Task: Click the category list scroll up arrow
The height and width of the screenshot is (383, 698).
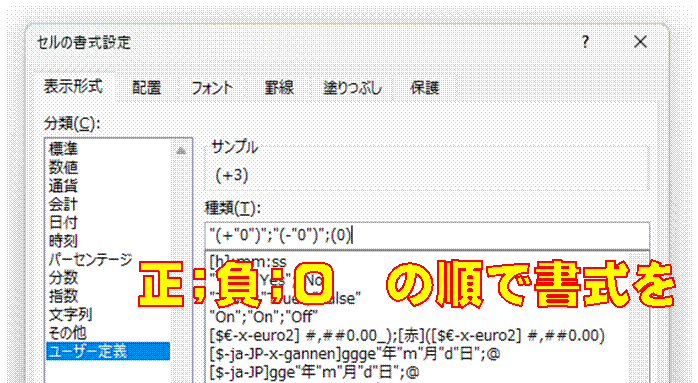Action: 181,151
